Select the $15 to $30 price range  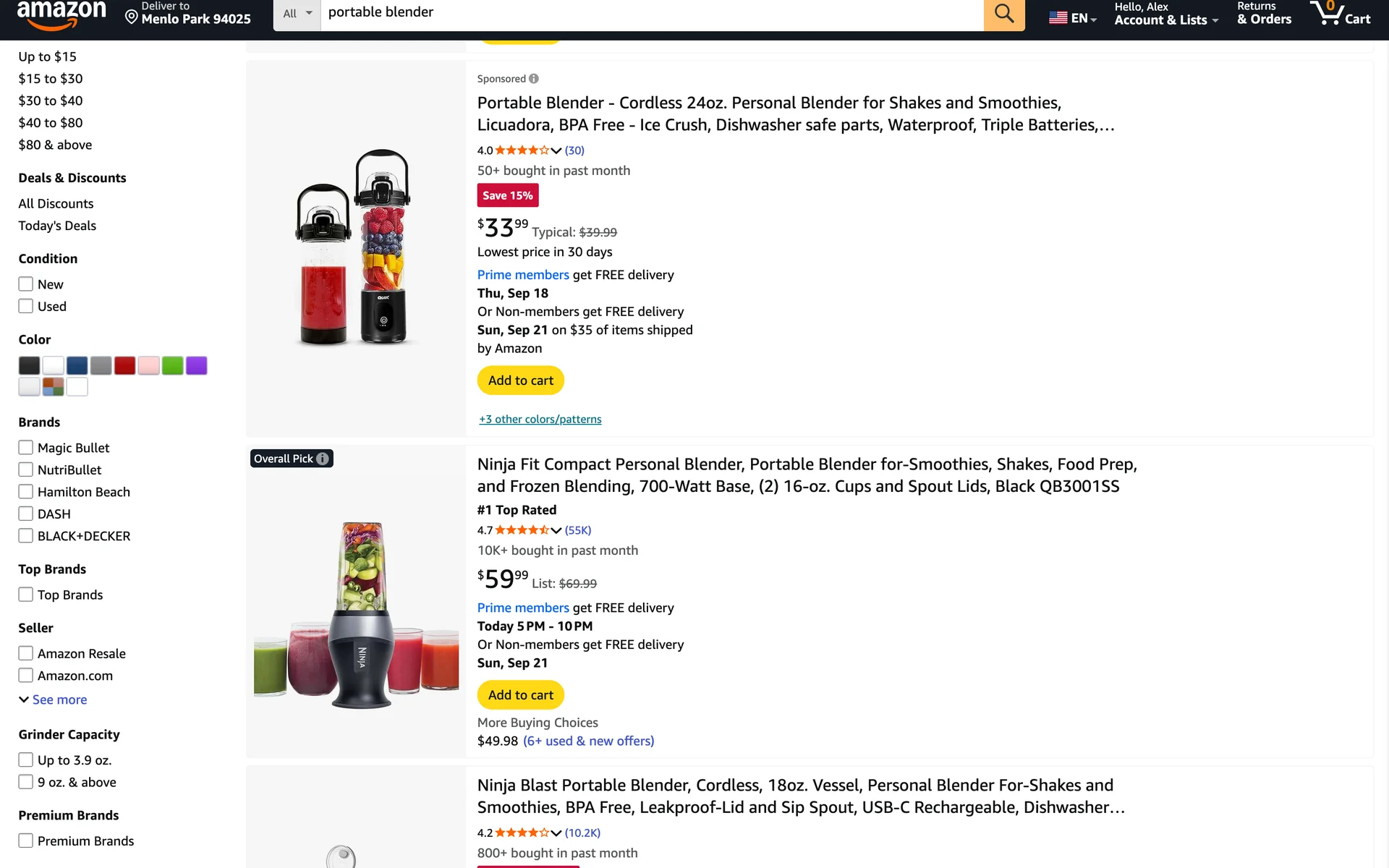[x=51, y=79]
